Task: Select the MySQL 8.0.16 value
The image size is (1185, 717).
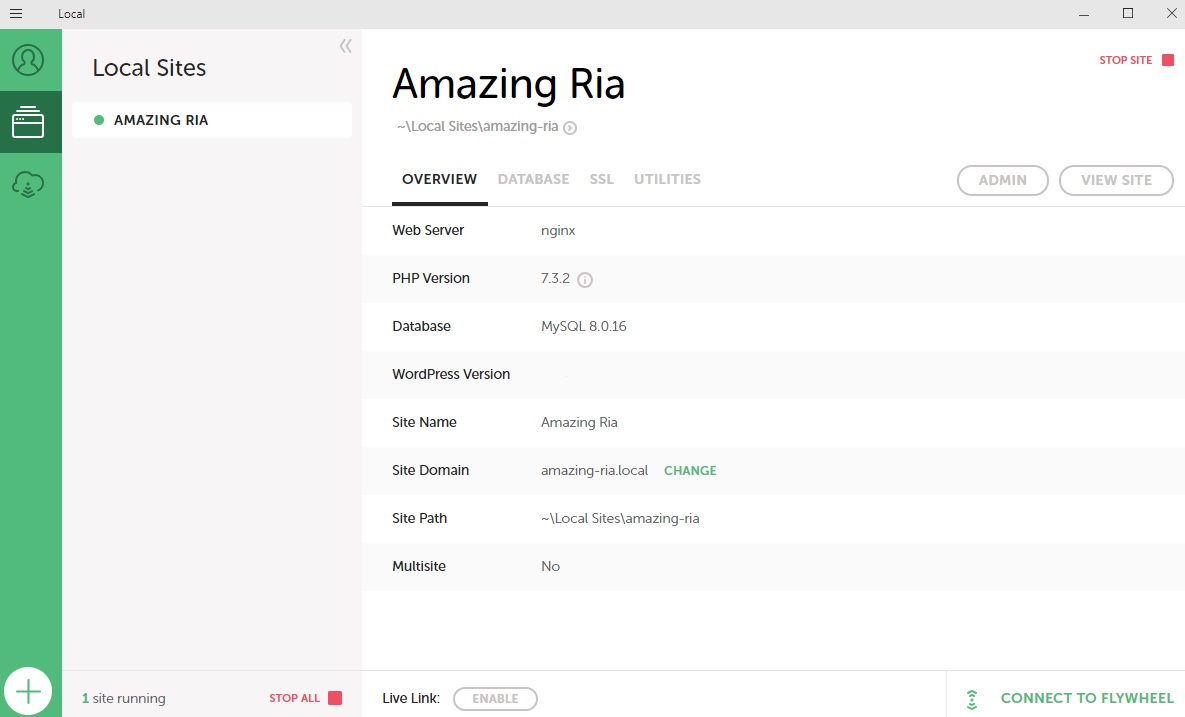Action: [x=583, y=326]
